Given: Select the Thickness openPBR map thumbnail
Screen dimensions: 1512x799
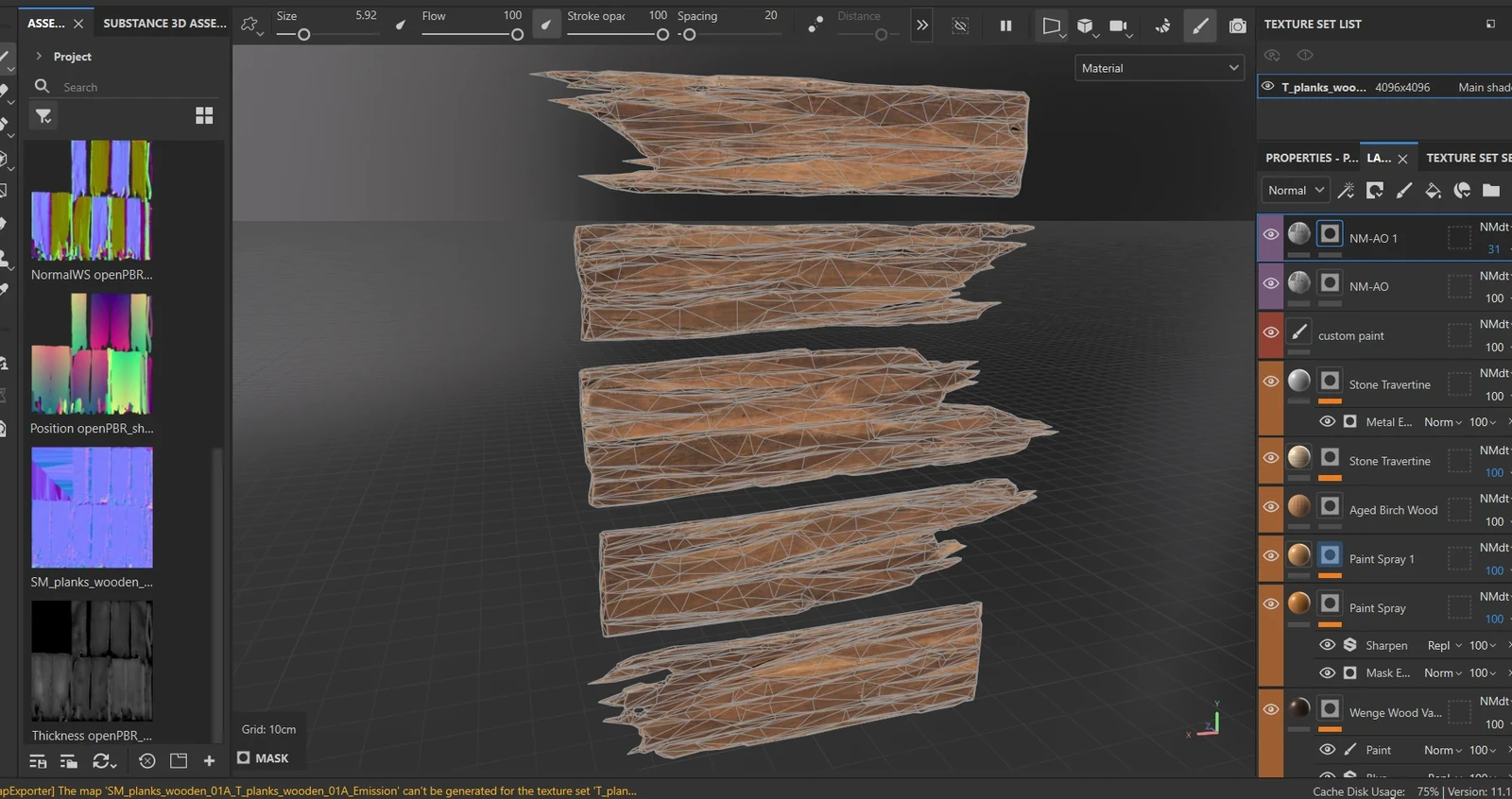Looking at the screenshot, I should click(92, 661).
